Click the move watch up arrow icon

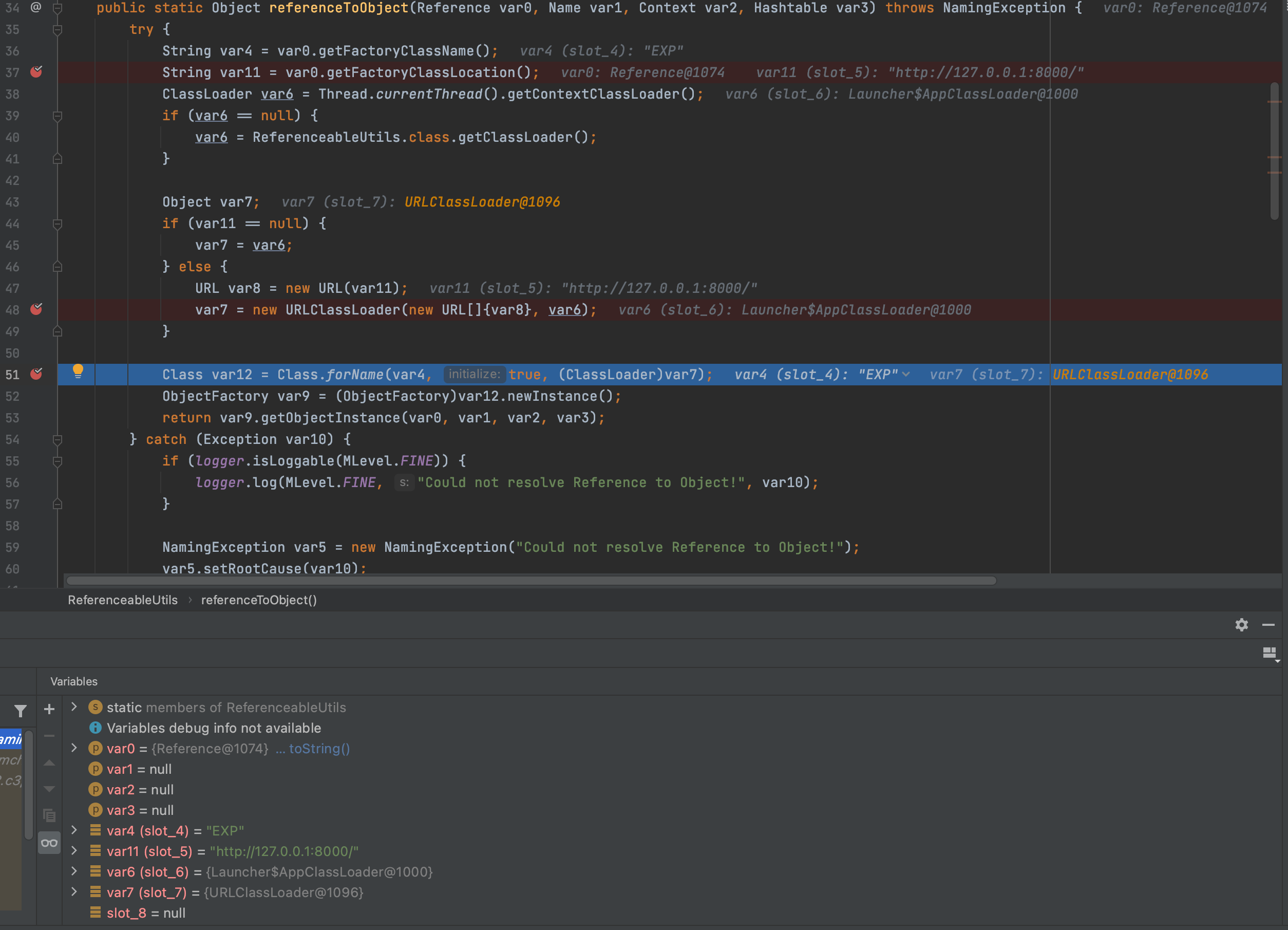[x=49, y=763]
